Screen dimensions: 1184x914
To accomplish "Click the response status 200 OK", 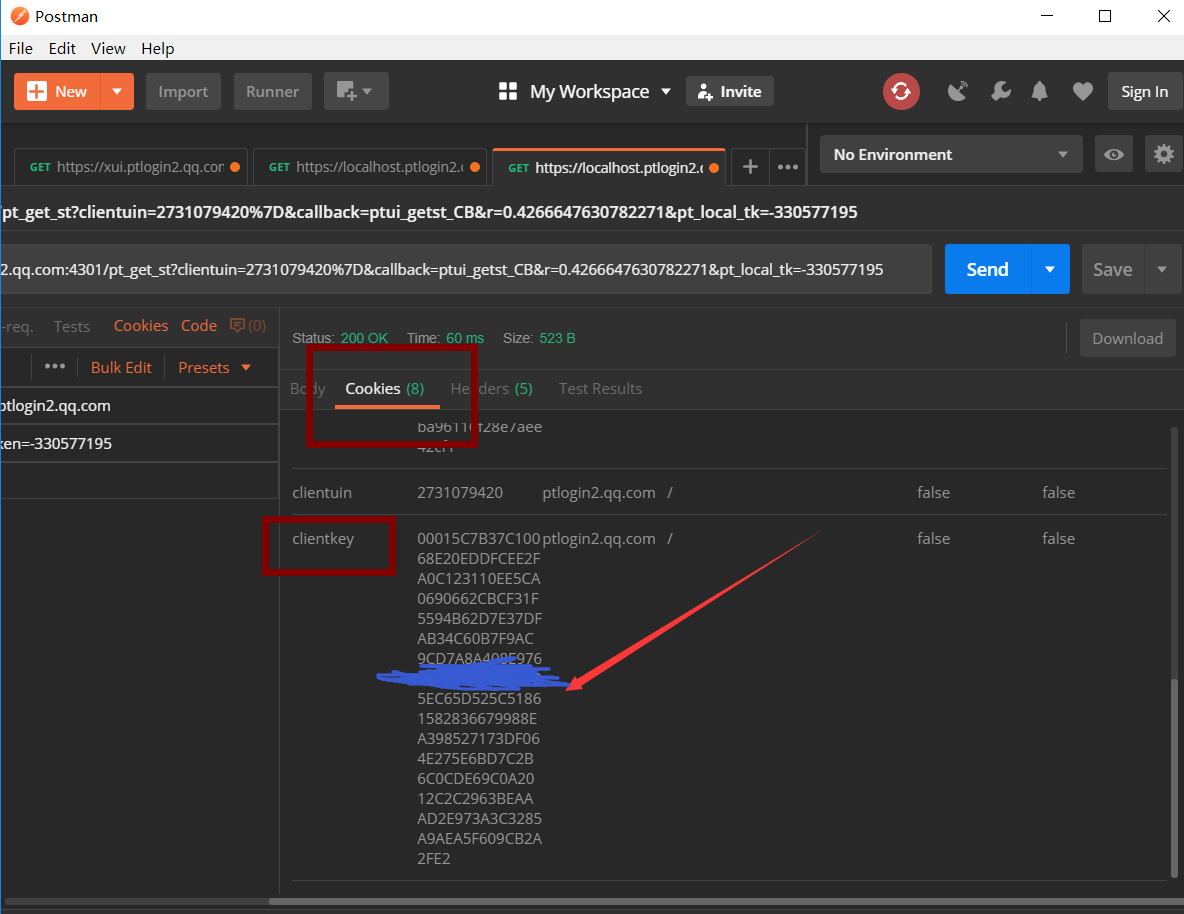I will point(364,338).
